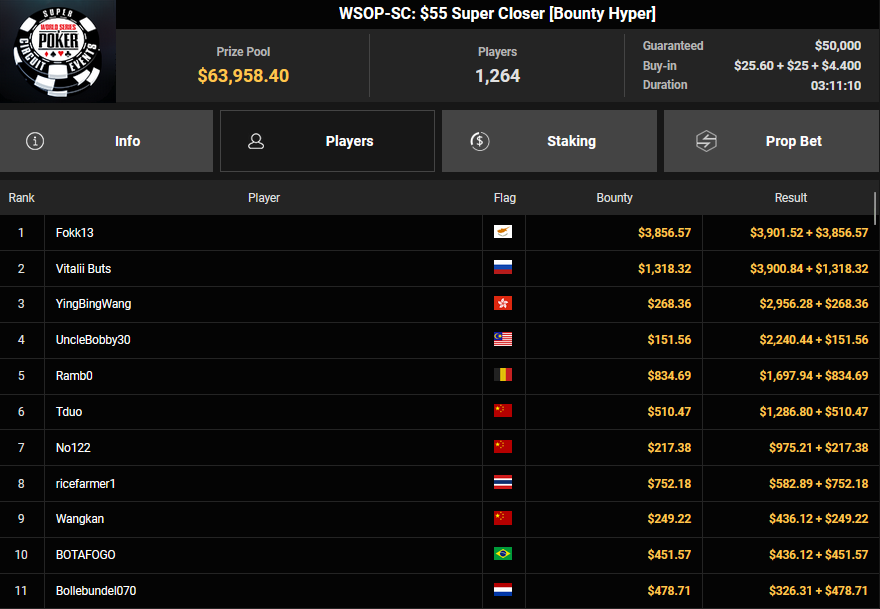Click the person icon on Players tab
This screenshot has height=609, width=880.
pyautogui.click(x=256, y=141)
